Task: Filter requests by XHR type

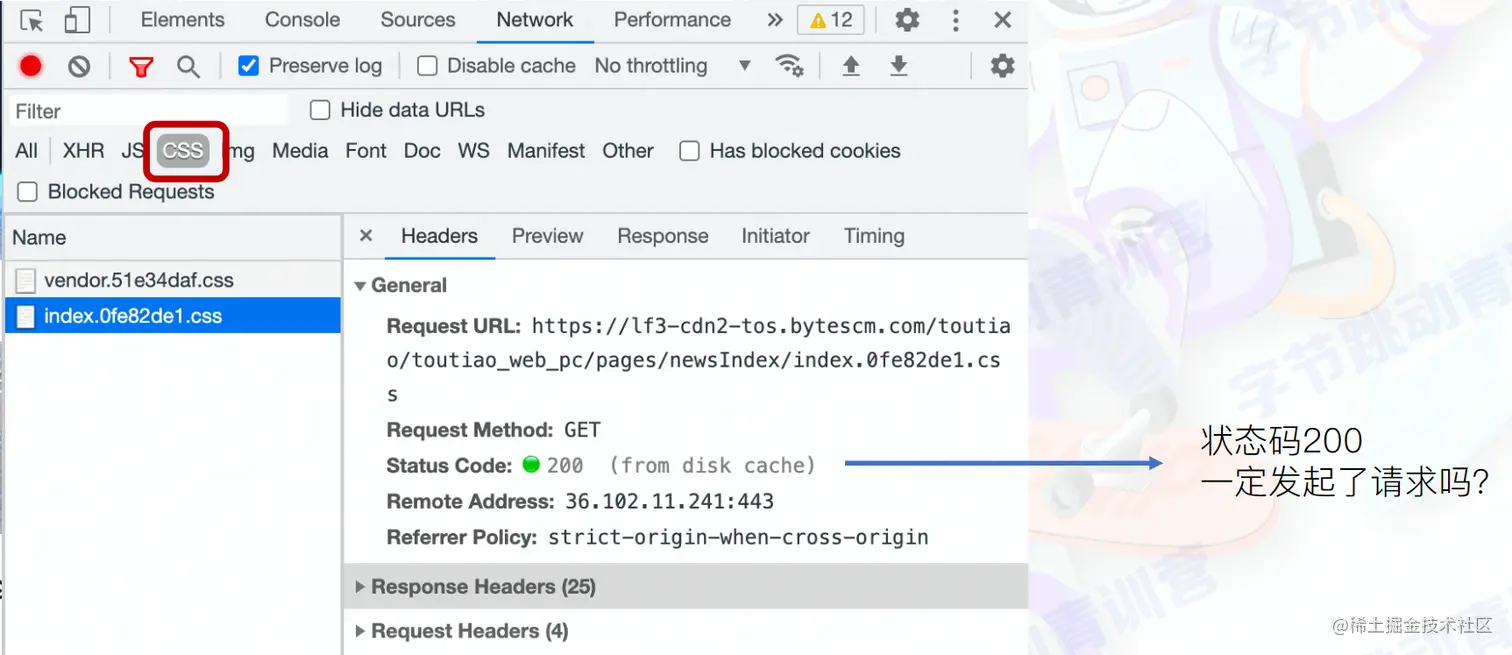Action: pyautogui.click(x=83, y=151)
